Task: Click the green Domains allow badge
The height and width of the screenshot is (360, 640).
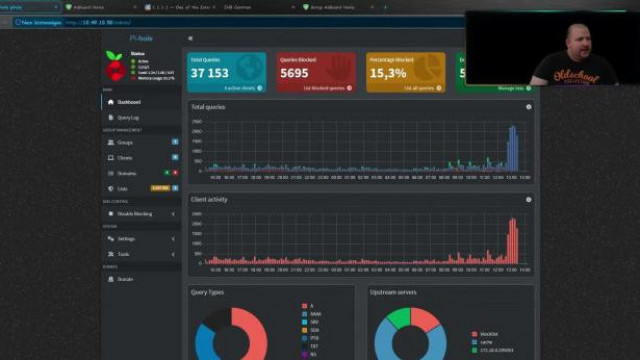Action: (x=167, y=173)
